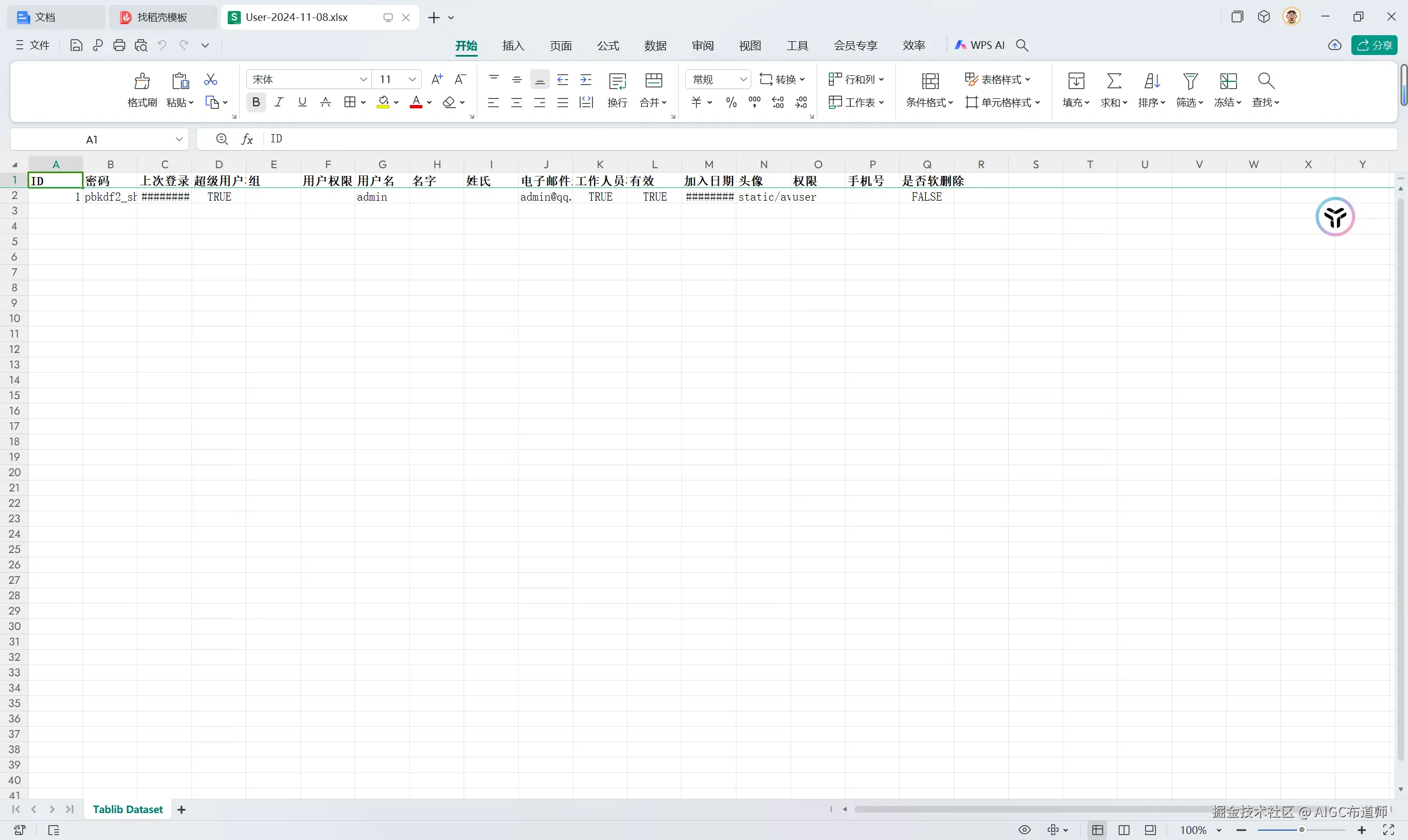This screenshot has width=1408, height=840.
Task: Click the WPS AI button
Action: (980, 45)
